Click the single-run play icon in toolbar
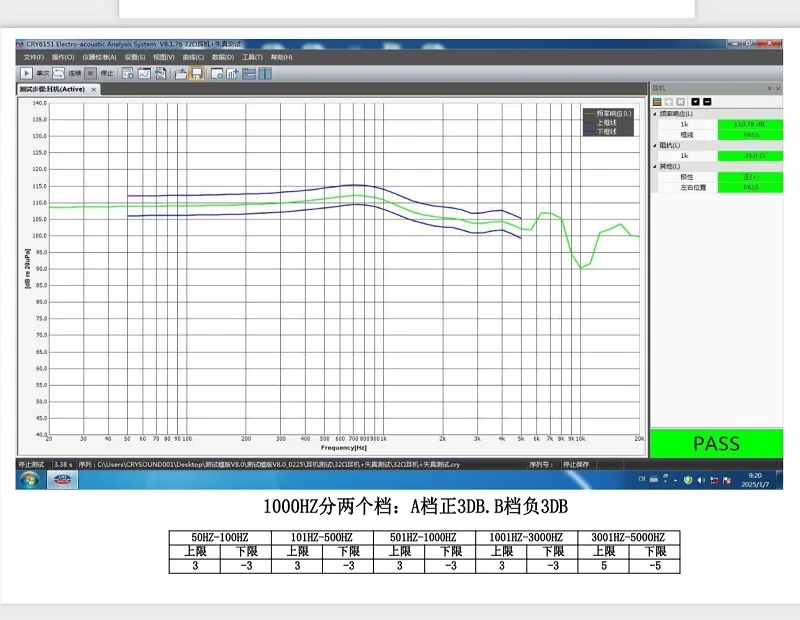This screenshot has width=800, height=620. pos(27,73)
